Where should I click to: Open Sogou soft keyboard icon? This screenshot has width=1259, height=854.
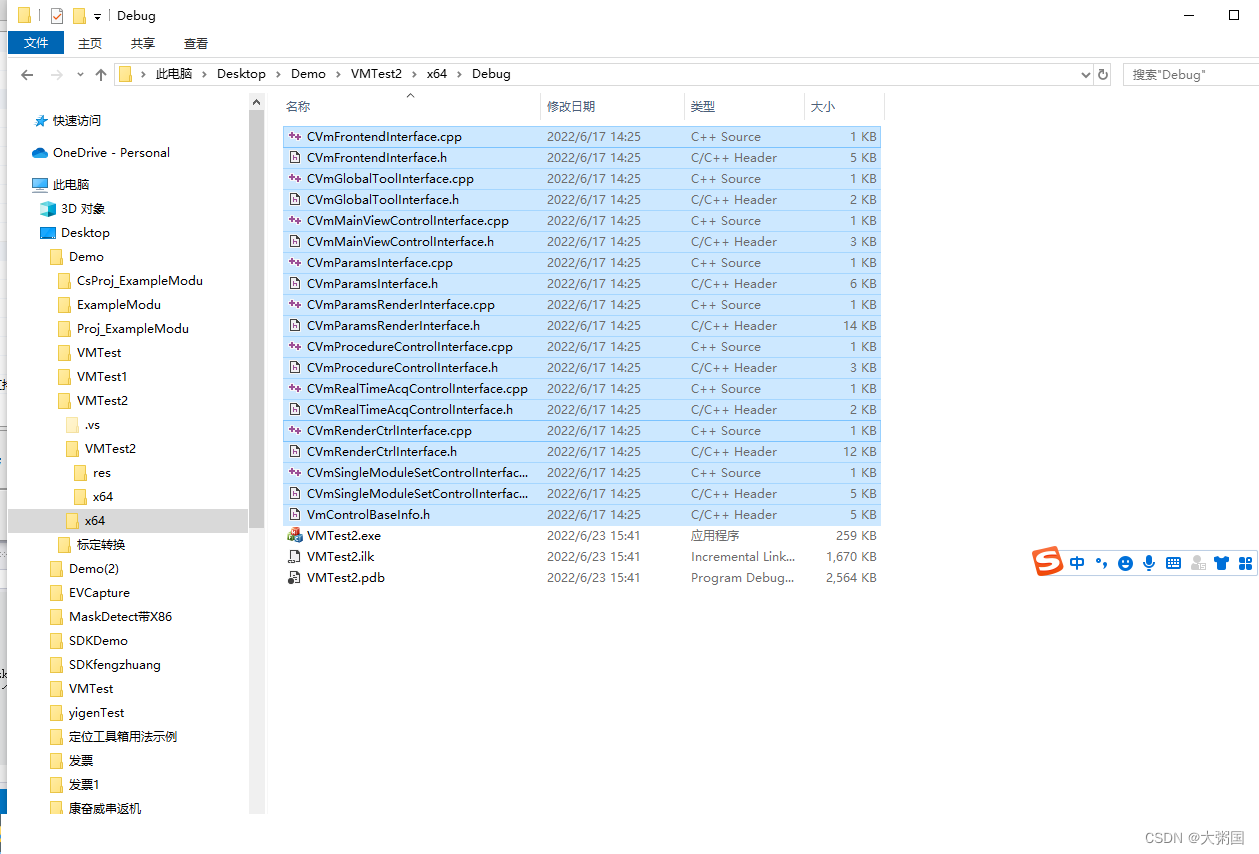(x=1173, y=563)
